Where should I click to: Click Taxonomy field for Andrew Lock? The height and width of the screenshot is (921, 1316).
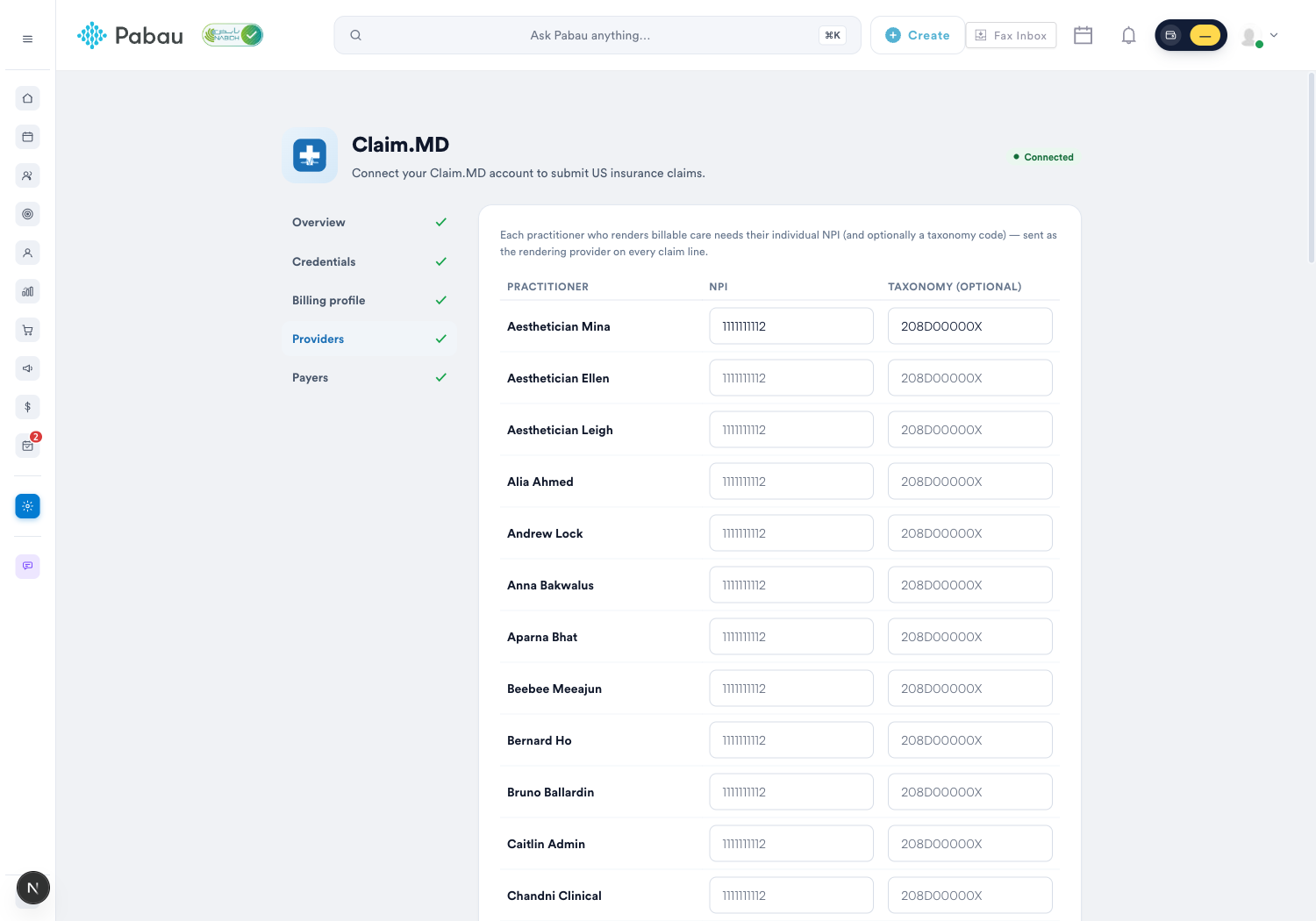click(970, 533)
